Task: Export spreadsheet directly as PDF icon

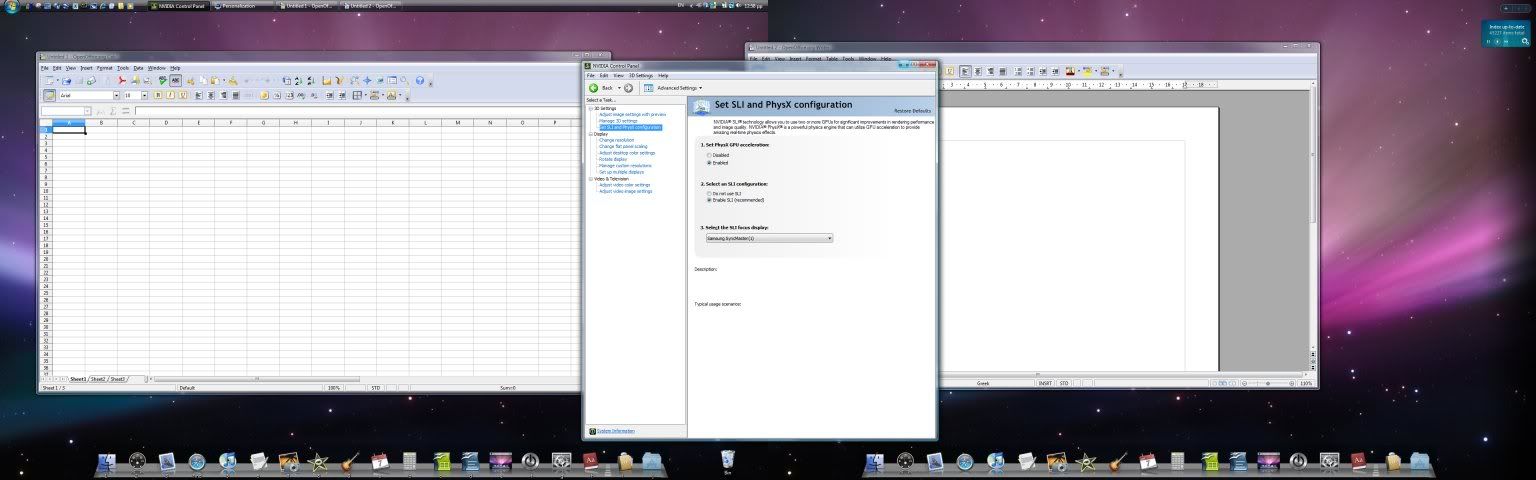Action: pos(122,81)
